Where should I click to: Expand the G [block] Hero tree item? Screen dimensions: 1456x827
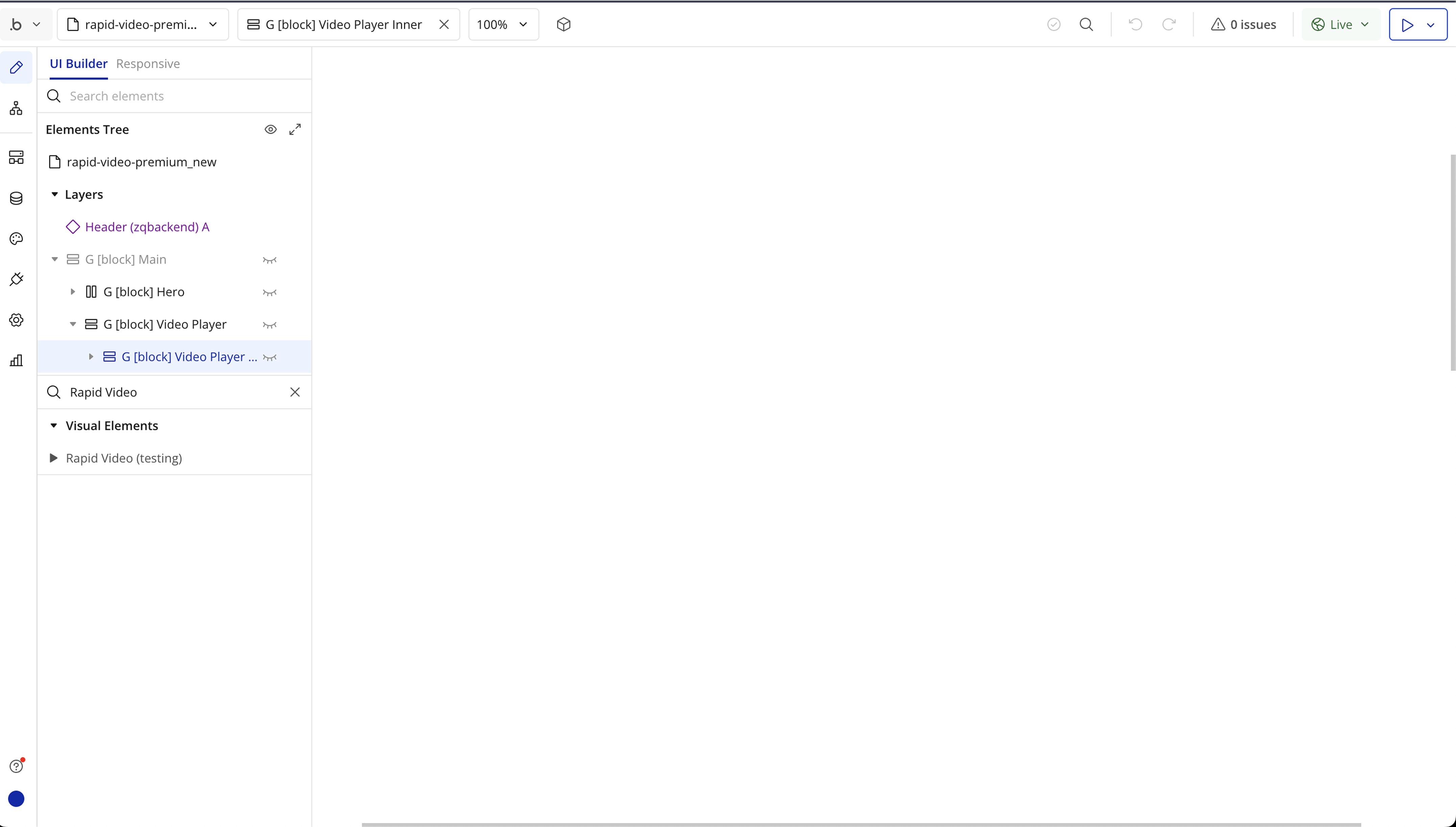point(73,292)
